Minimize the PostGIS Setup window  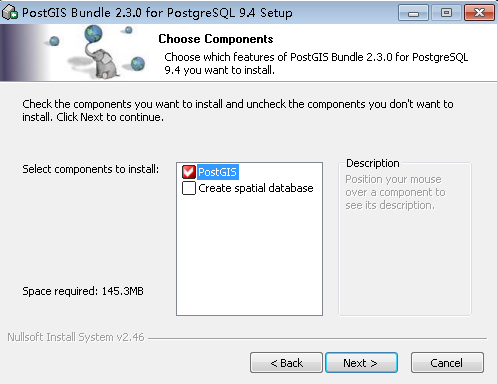413,13
